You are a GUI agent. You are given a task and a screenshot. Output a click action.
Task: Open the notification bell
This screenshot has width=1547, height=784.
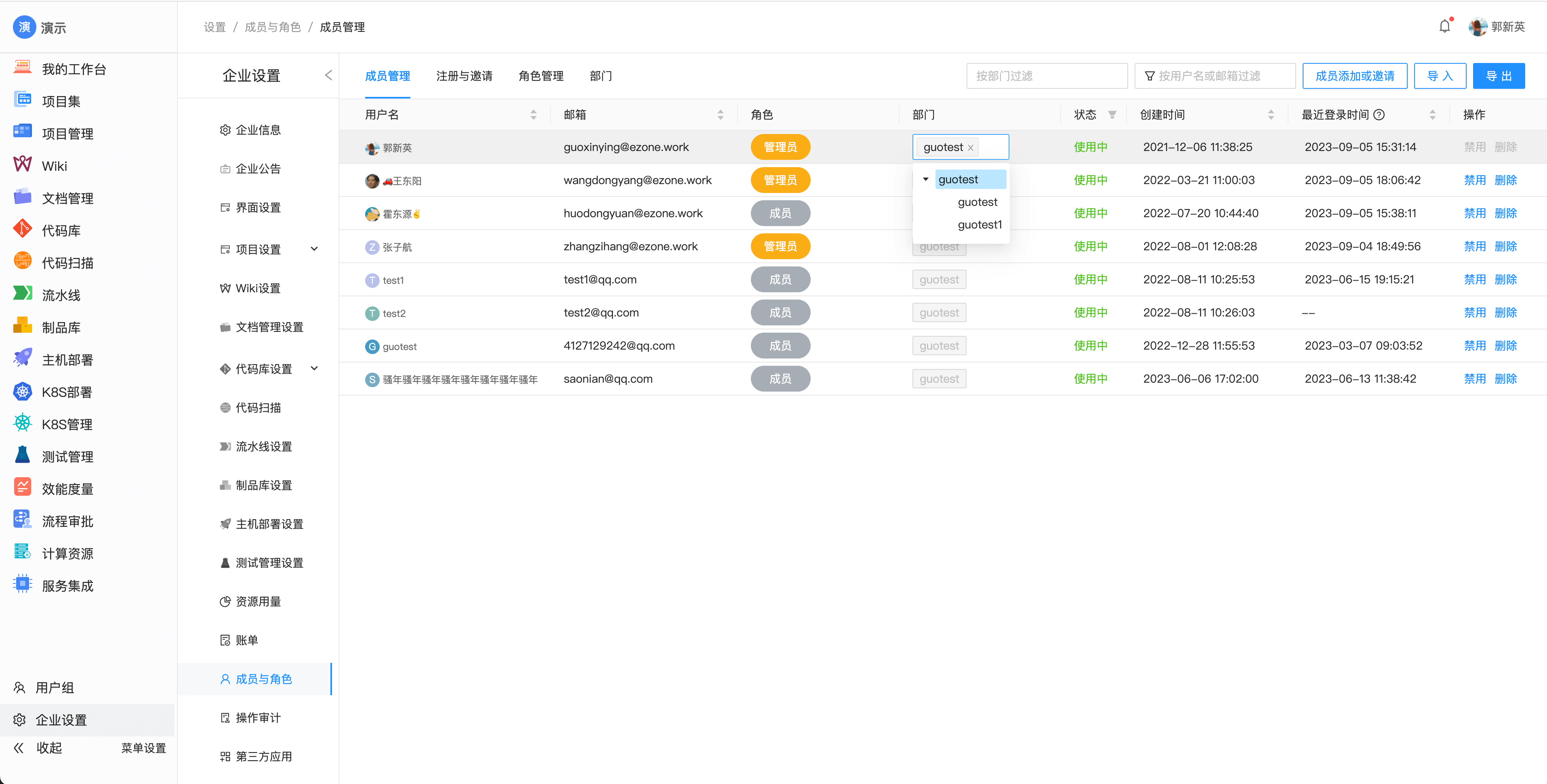point(1445,26)
